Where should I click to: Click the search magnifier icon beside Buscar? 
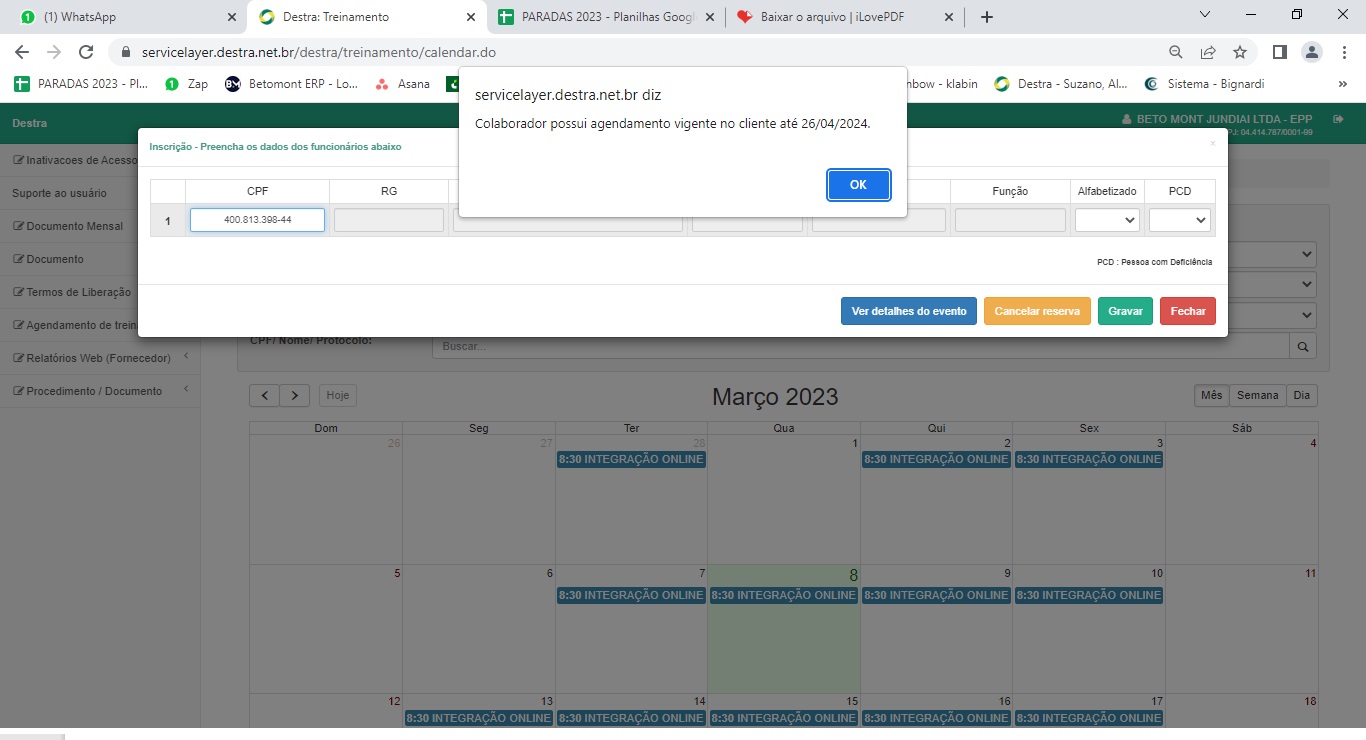click(x=1303, y=346)
